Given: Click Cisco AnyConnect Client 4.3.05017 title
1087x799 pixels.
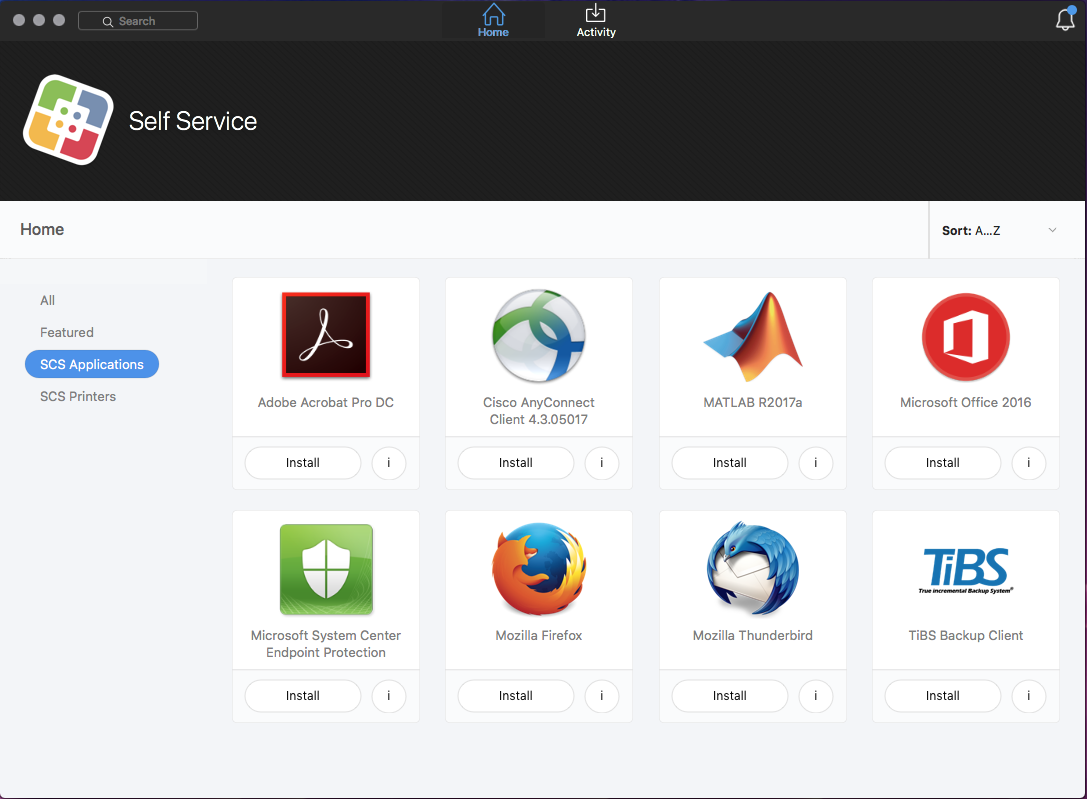Looking at the screenshot, I should point(539,411).
